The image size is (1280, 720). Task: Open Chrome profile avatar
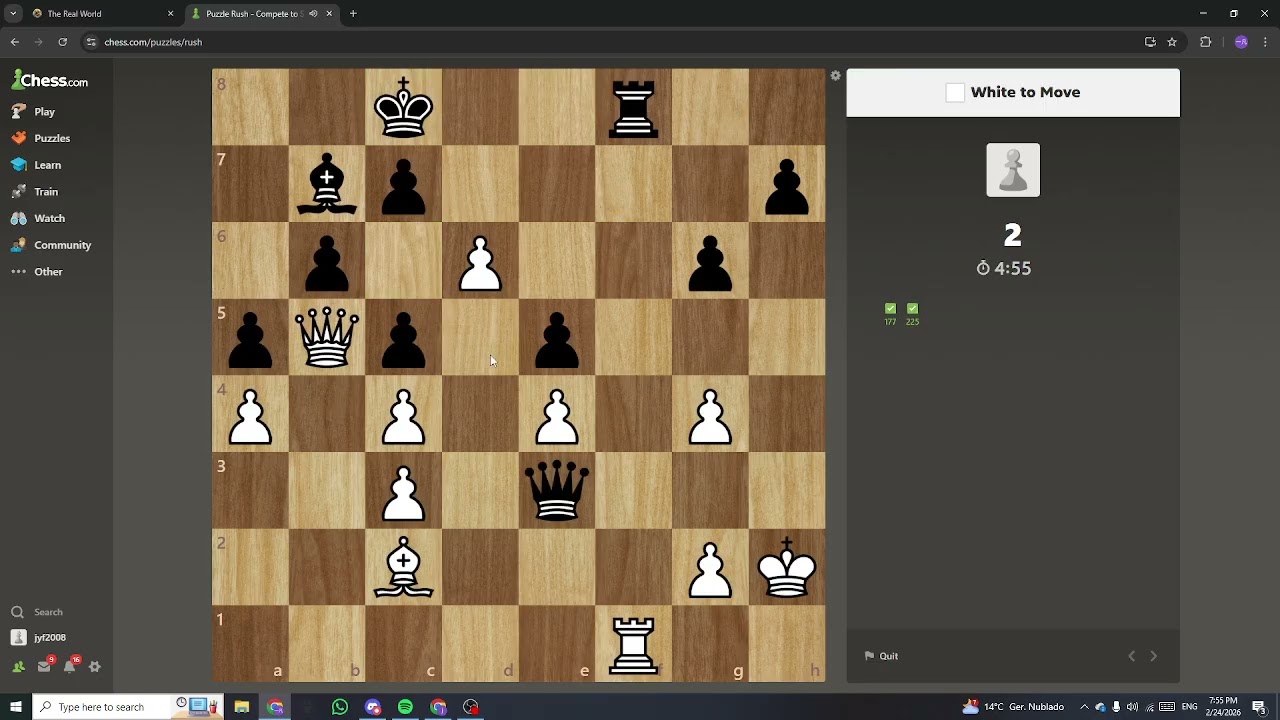(1241, 42)
